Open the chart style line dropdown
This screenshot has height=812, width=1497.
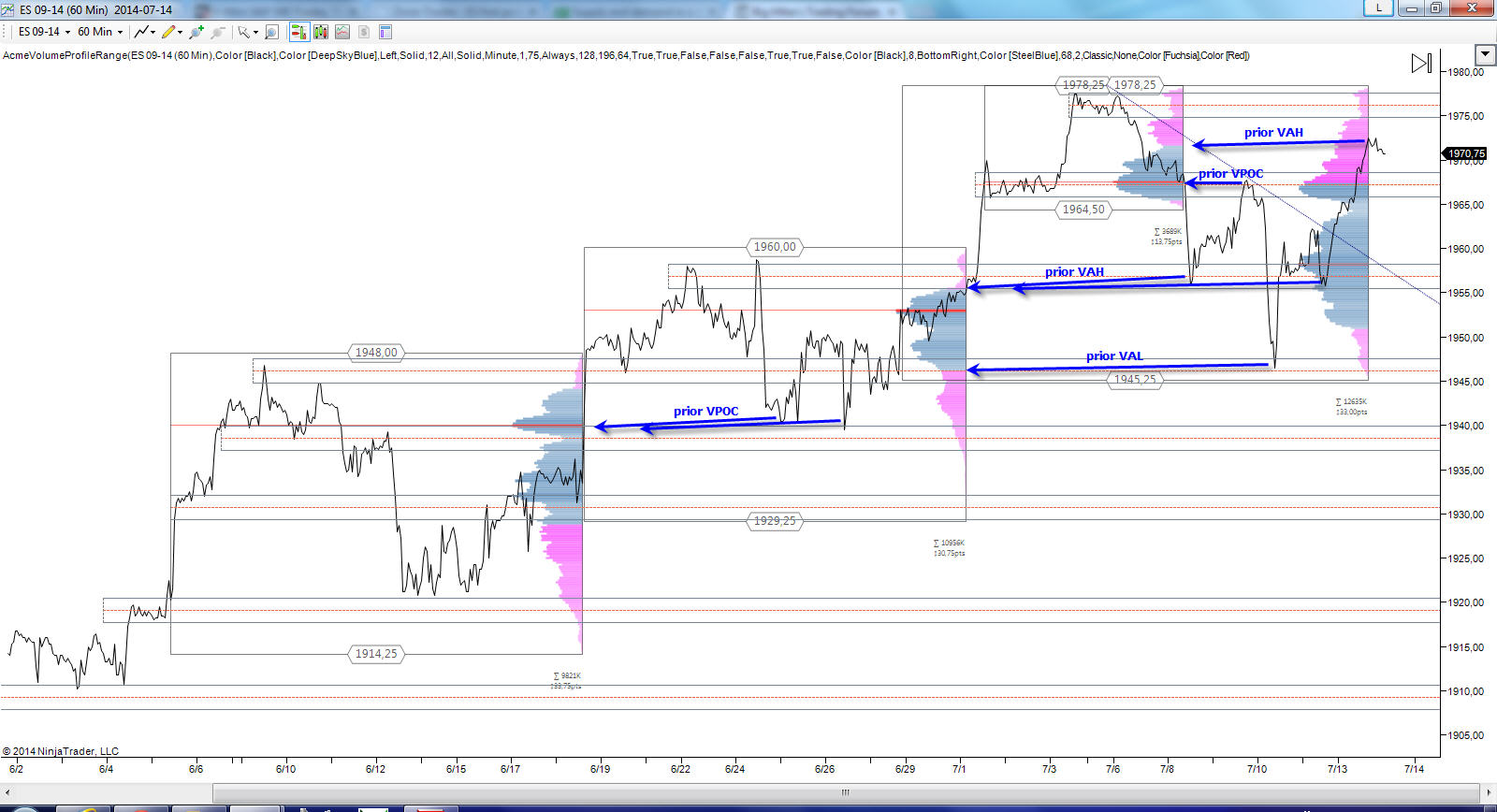tap(145, 32)
